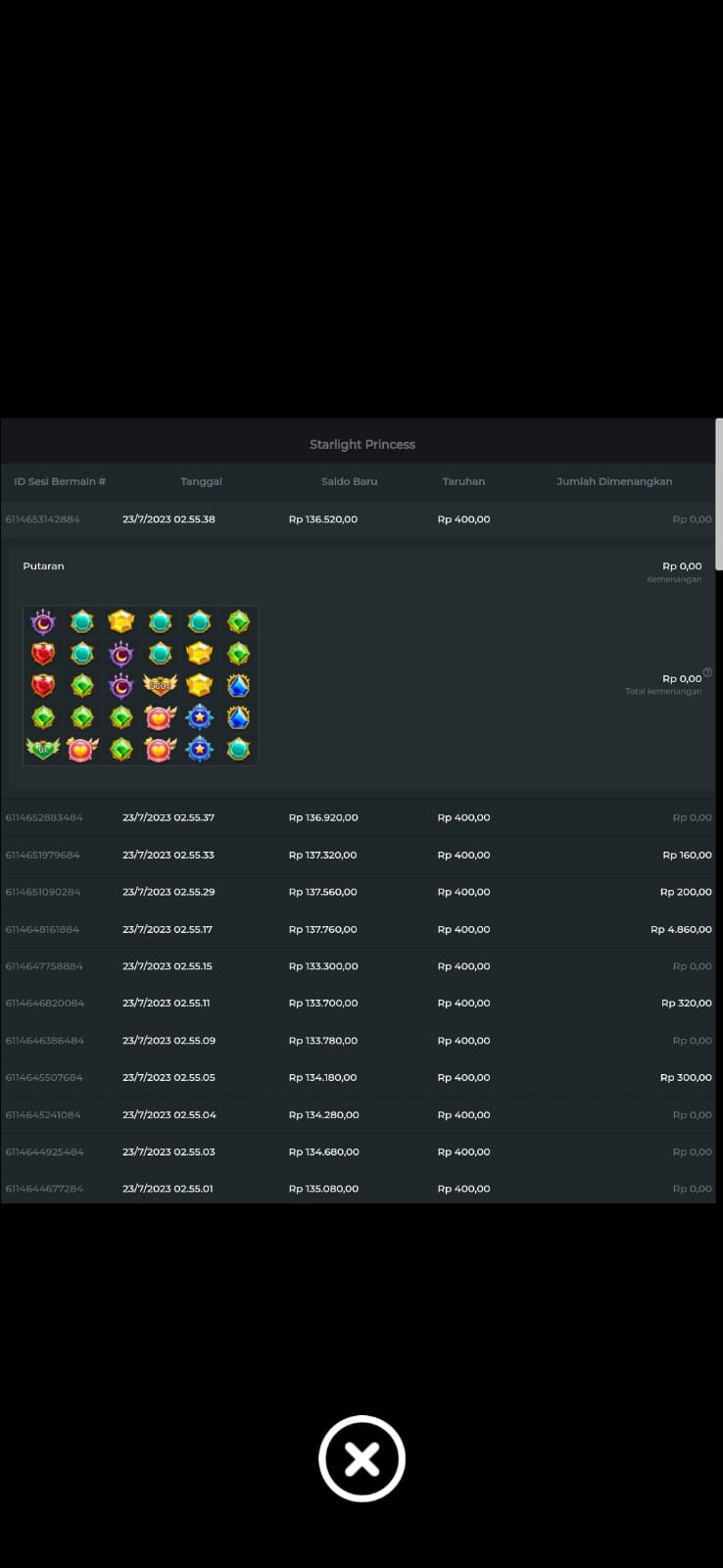723x1568 pixels.
Task: Click the history list vertical scrollbar
Action: [x=719, y=494]
